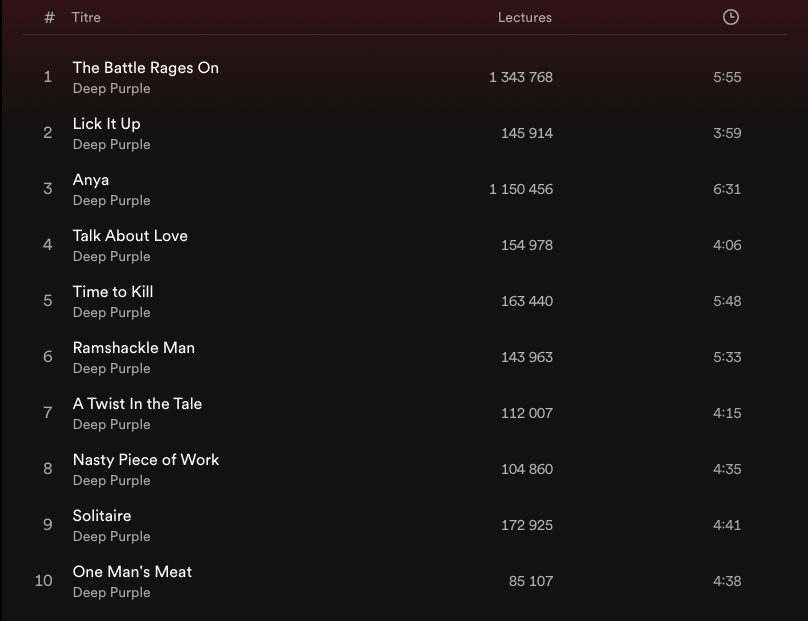Click the 6:31 duration of Anya

coord(727,189)
